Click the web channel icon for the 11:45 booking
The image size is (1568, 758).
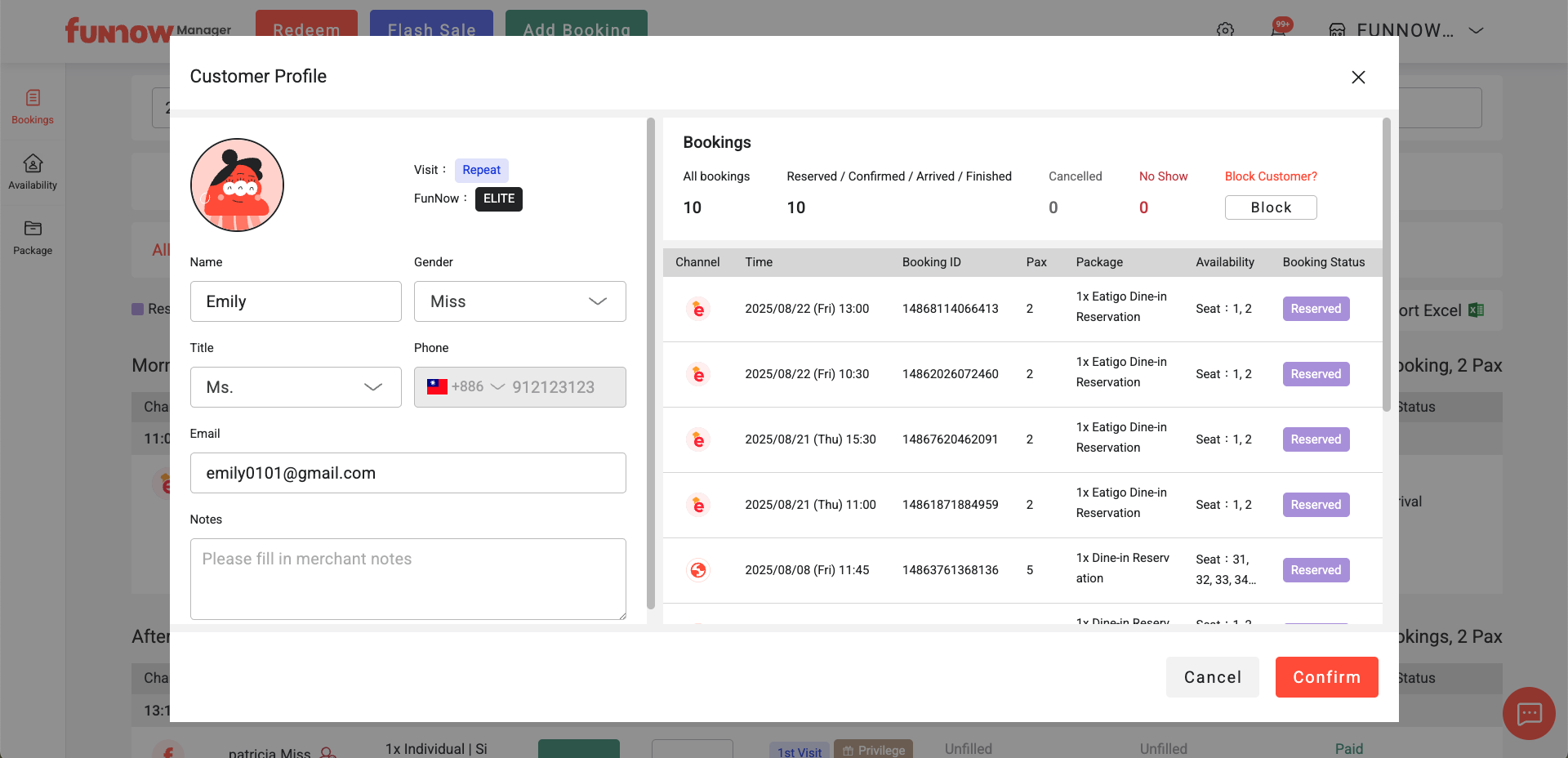[x=697, y=570]
